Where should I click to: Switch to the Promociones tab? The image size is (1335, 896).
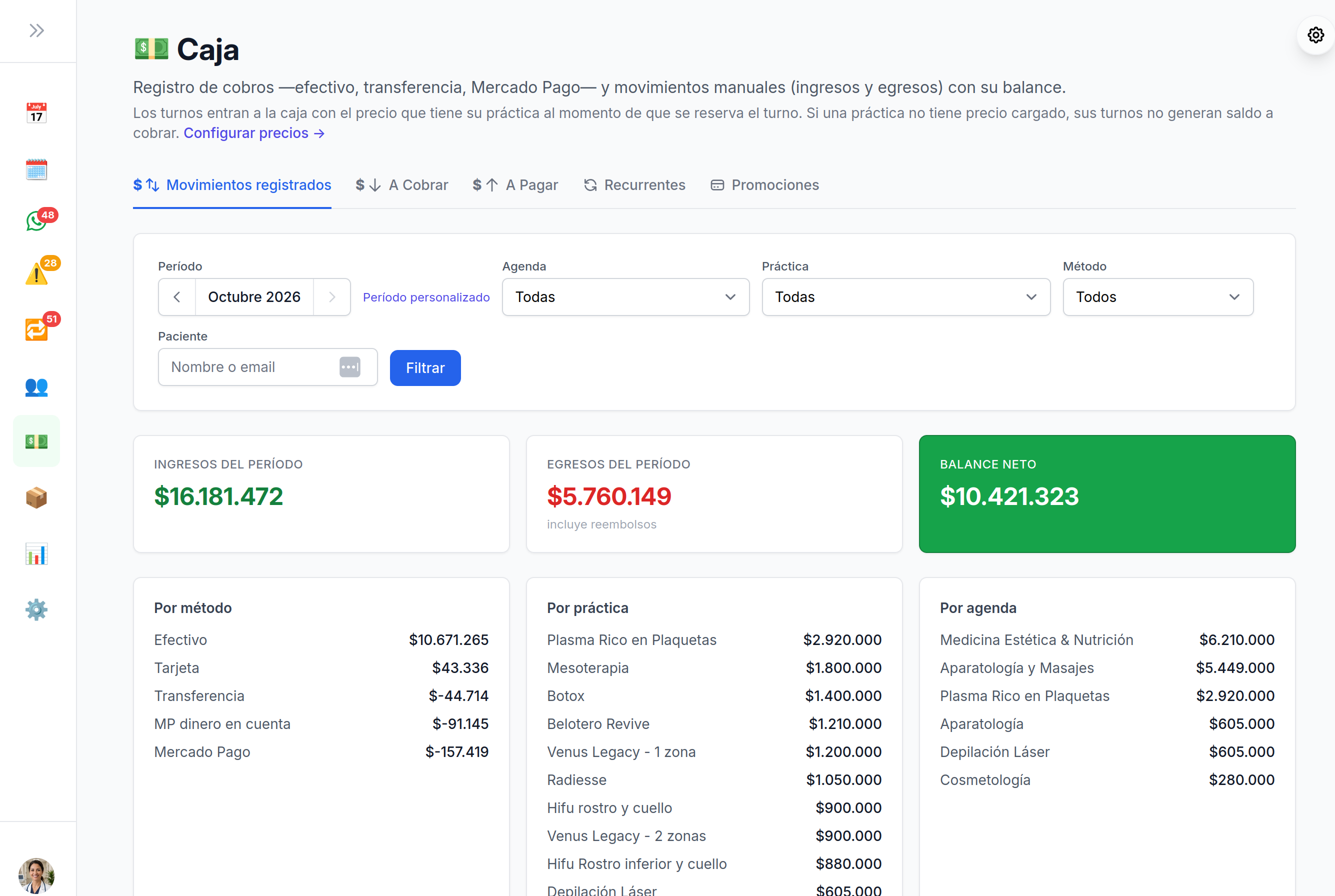click(x=764, y=185)
